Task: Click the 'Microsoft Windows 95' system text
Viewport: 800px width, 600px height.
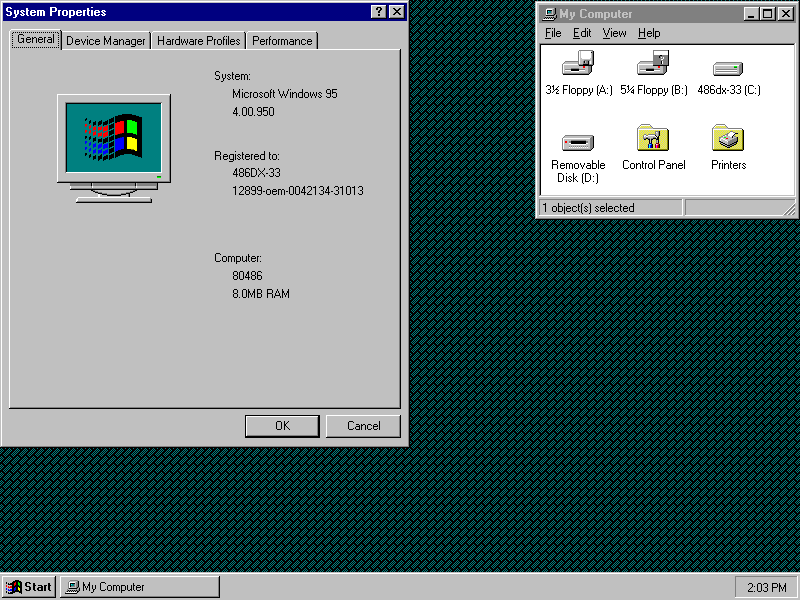Action: coord(285,94)
